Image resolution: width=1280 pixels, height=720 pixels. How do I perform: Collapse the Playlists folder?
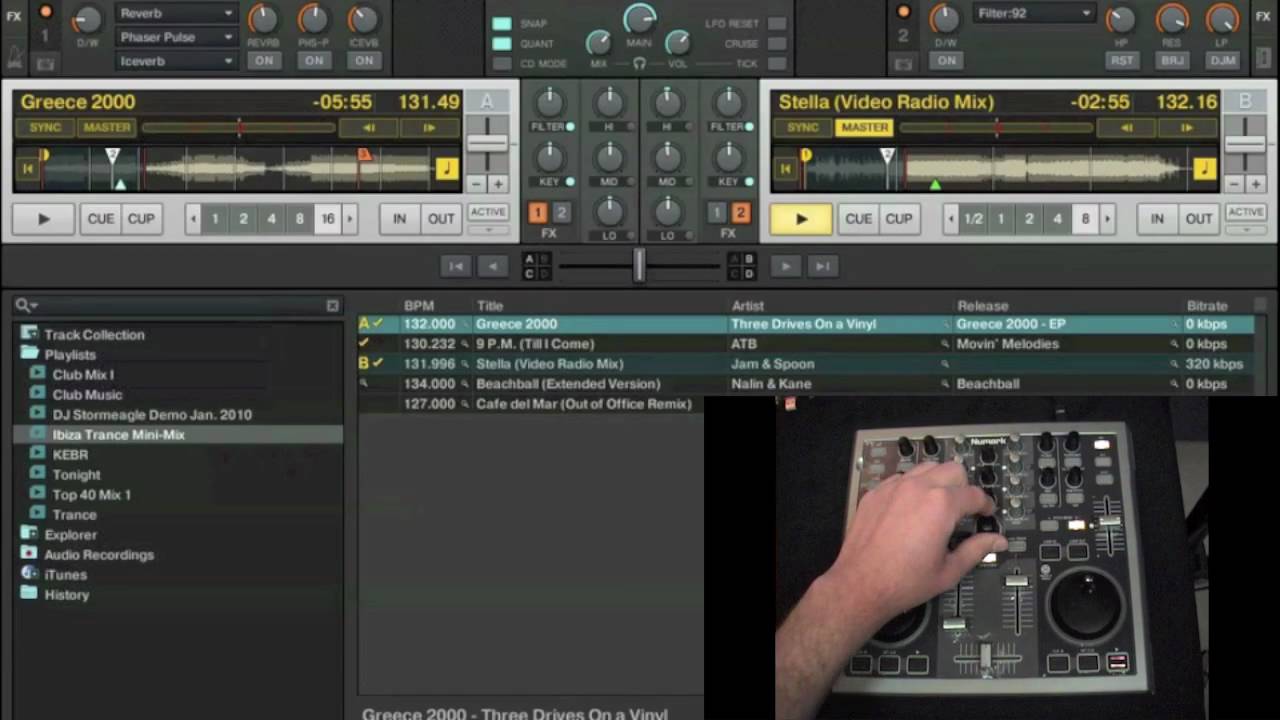tap(28, 355)
